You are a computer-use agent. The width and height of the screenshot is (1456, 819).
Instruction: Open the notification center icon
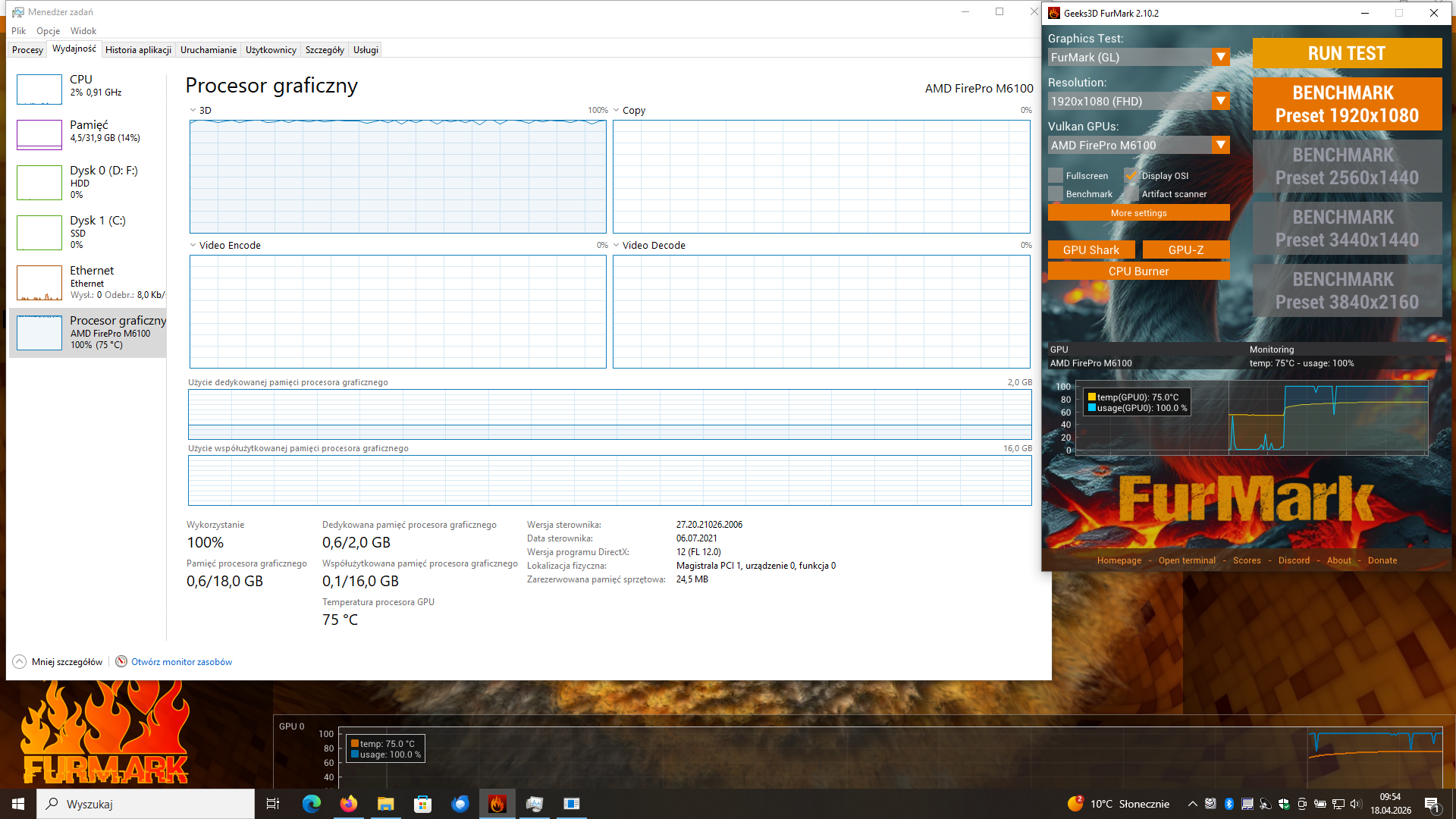(1432, 804)
